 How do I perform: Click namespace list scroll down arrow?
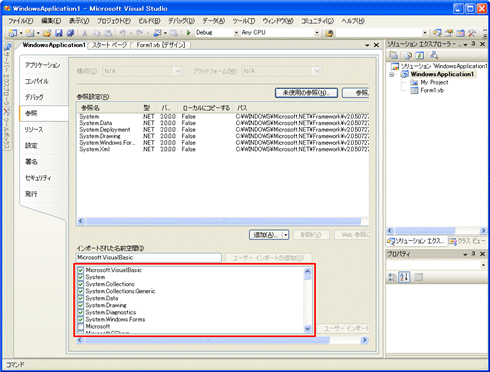click(307, 329)
